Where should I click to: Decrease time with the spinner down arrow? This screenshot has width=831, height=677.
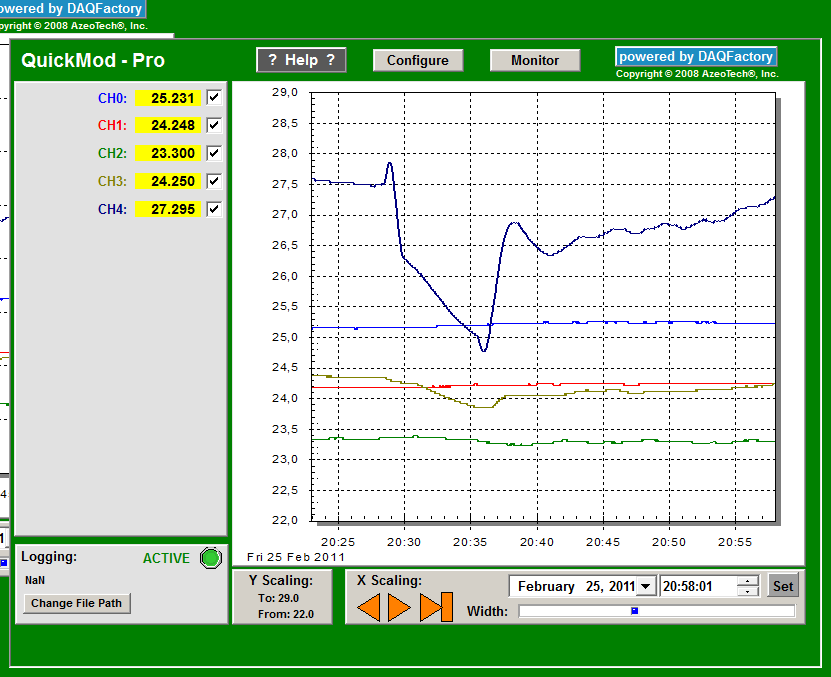748,592
